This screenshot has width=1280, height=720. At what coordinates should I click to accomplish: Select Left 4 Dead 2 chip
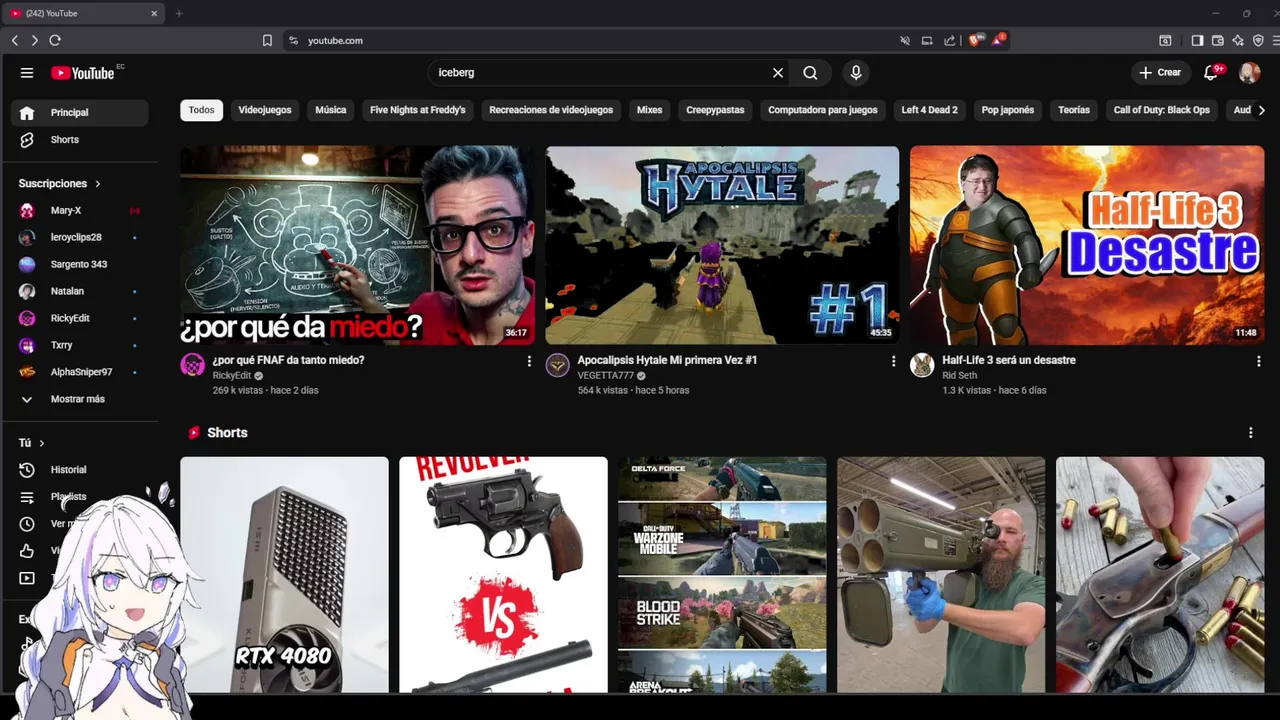pyautogui.click(x=930, y=110)
